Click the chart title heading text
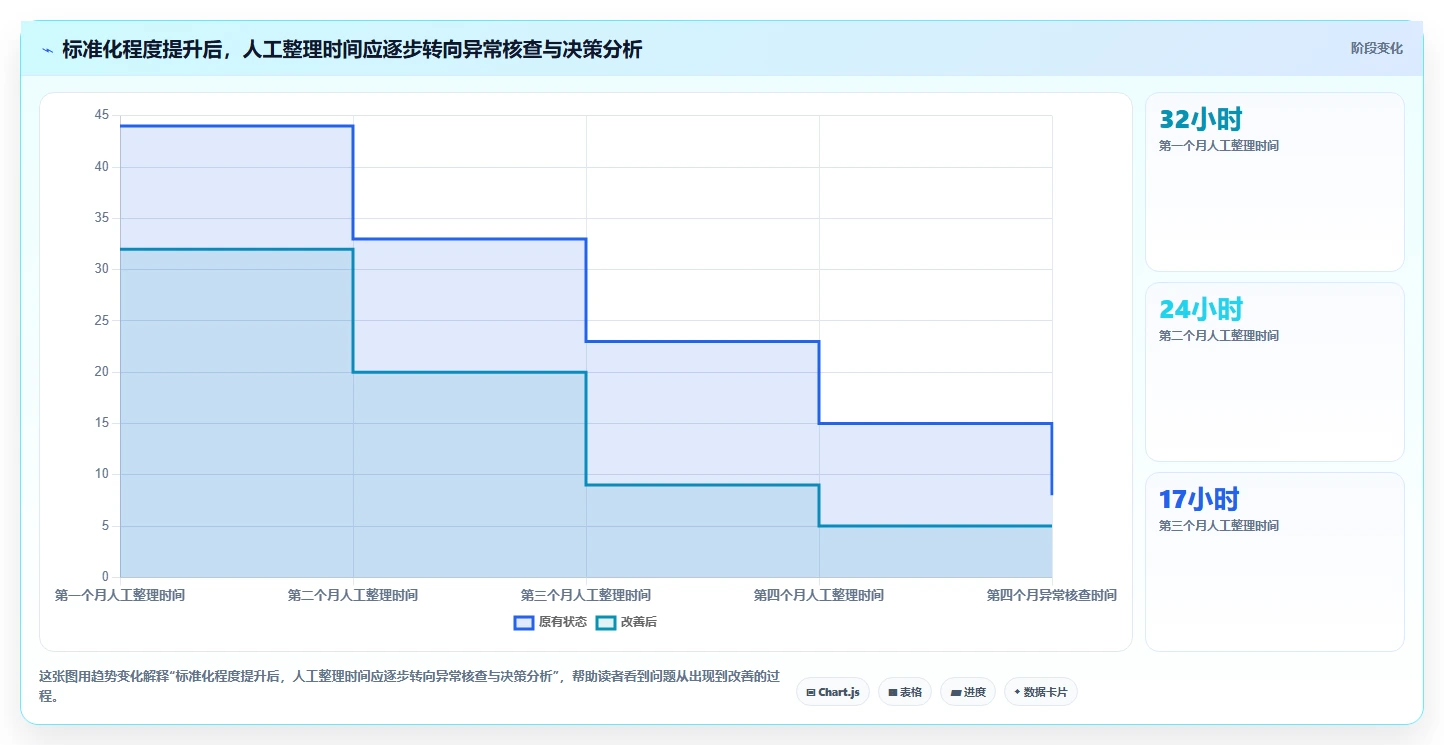The height and width of the screenshot is (745, 1444). (x=352, y=49)
